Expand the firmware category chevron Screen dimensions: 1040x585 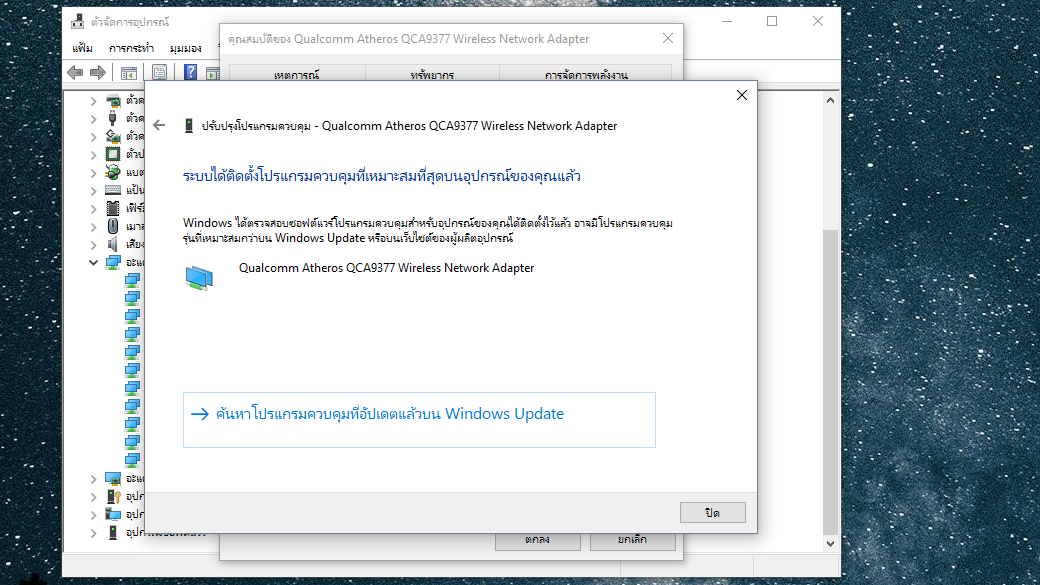[x=94, y=208]
